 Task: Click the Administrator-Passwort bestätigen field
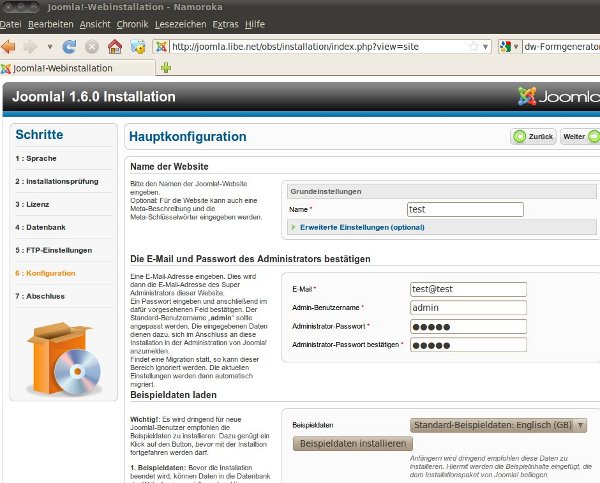pyautogui.click(x=468, y=345)
